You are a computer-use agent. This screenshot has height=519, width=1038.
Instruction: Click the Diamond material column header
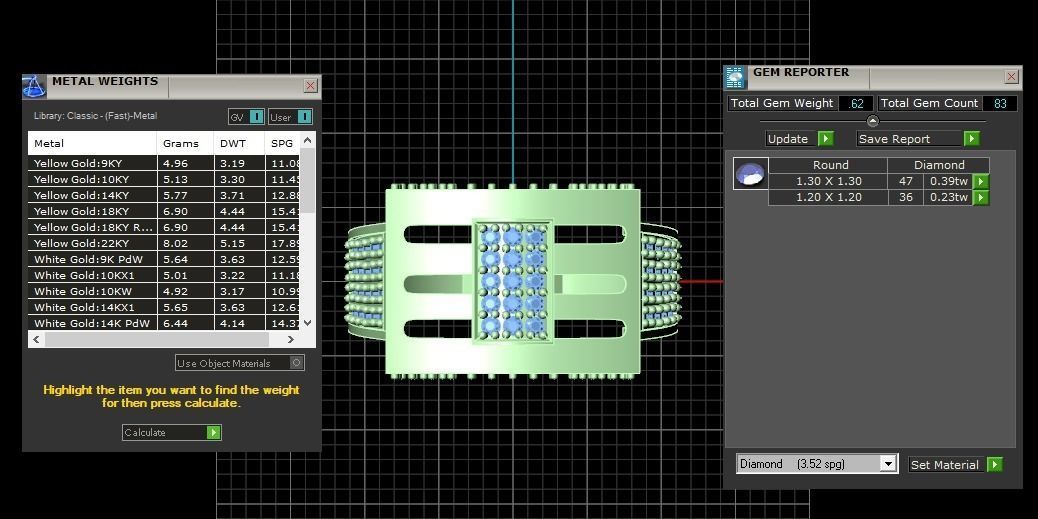(x=939, y=165)
